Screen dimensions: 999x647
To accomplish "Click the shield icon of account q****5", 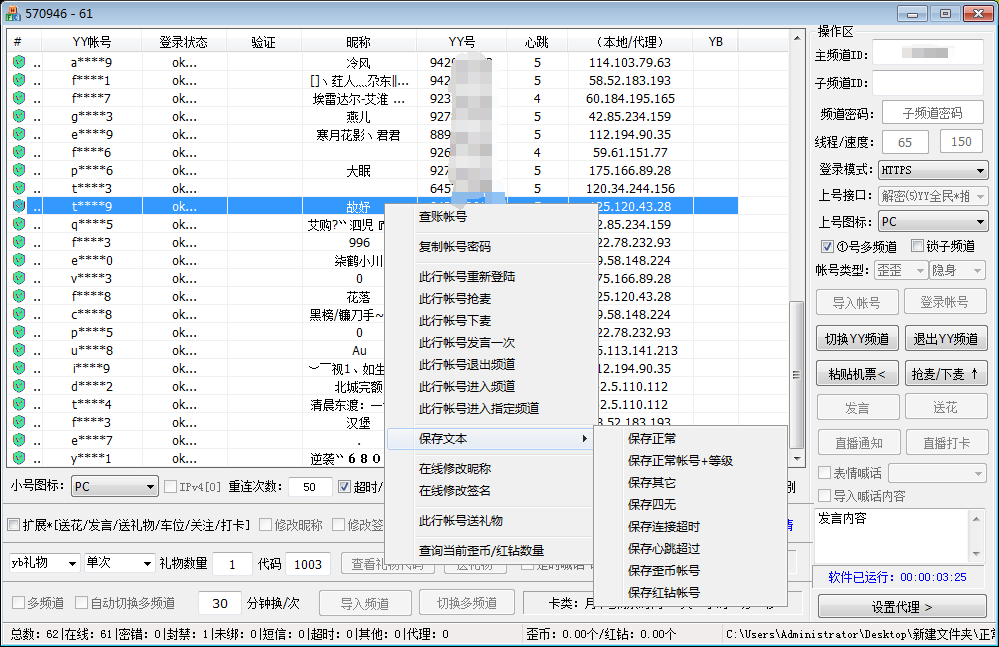I will click(18, 224).
